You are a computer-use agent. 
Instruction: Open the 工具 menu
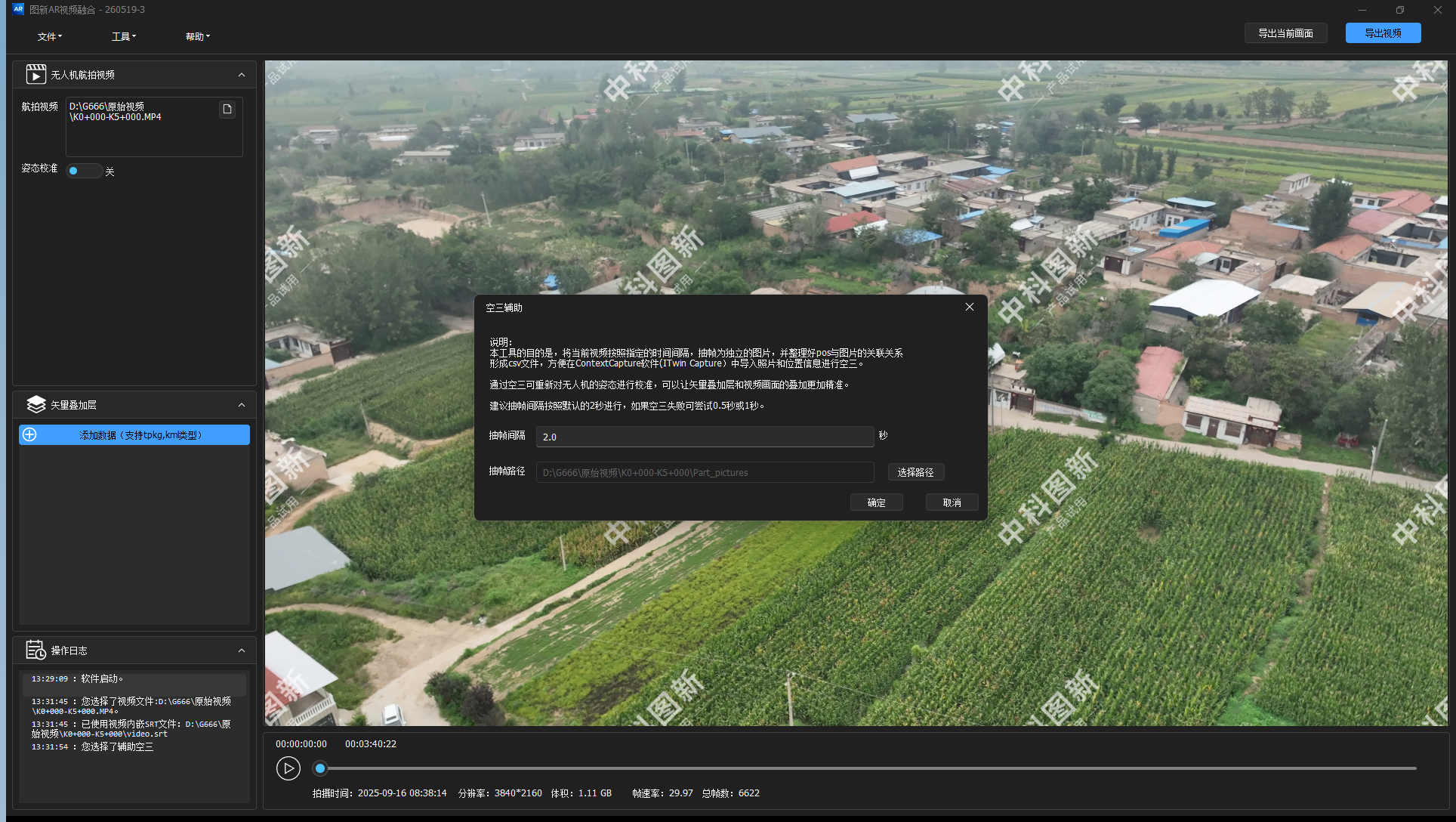124,36
